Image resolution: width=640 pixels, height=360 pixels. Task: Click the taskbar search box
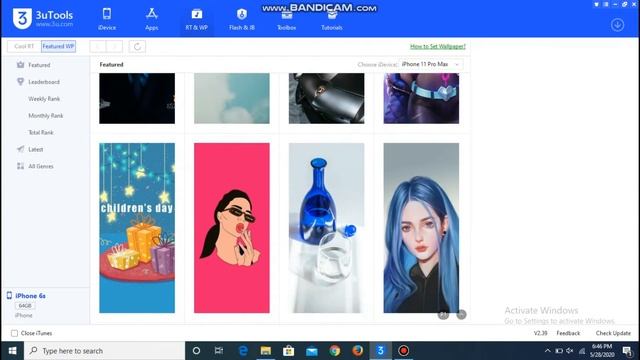(x=104, y=351)
